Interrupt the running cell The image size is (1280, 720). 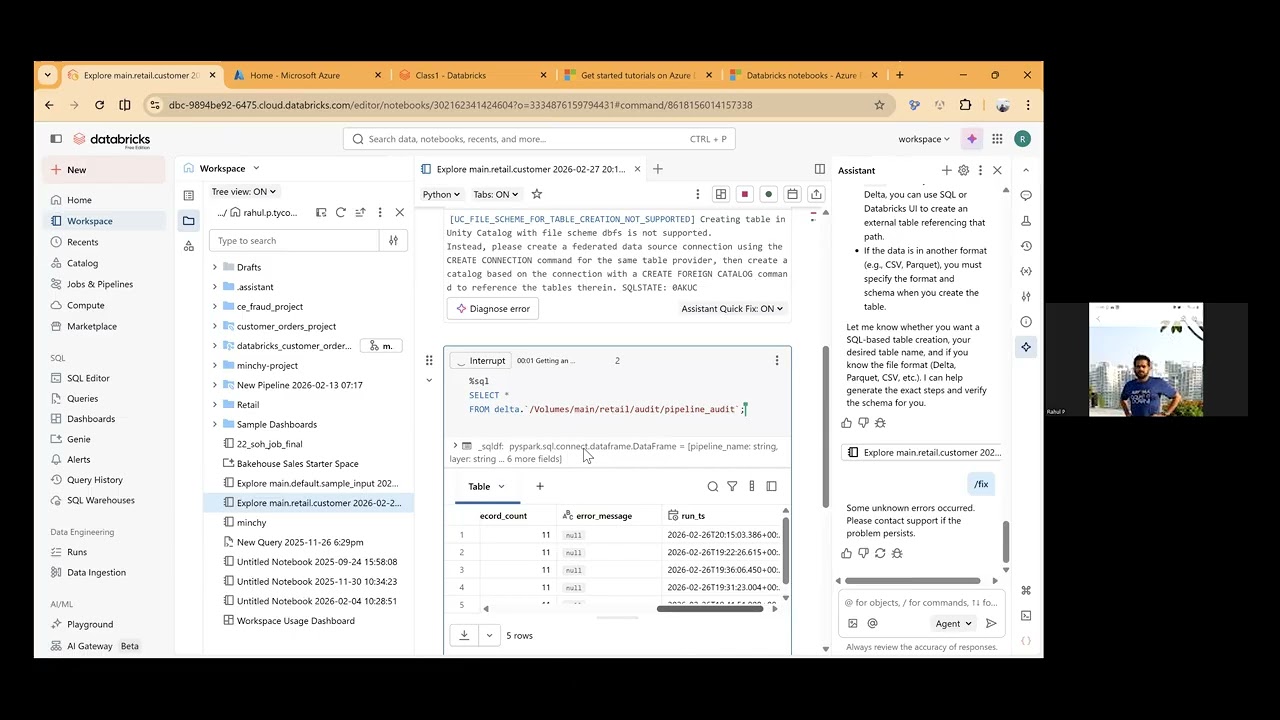[480, 360]
